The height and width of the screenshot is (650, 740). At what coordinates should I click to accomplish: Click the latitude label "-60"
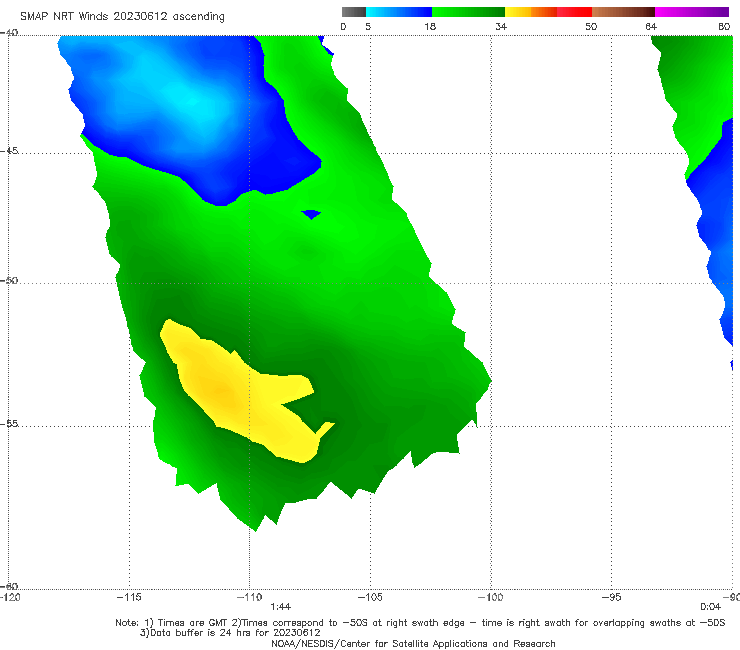(x=9, y=586)
